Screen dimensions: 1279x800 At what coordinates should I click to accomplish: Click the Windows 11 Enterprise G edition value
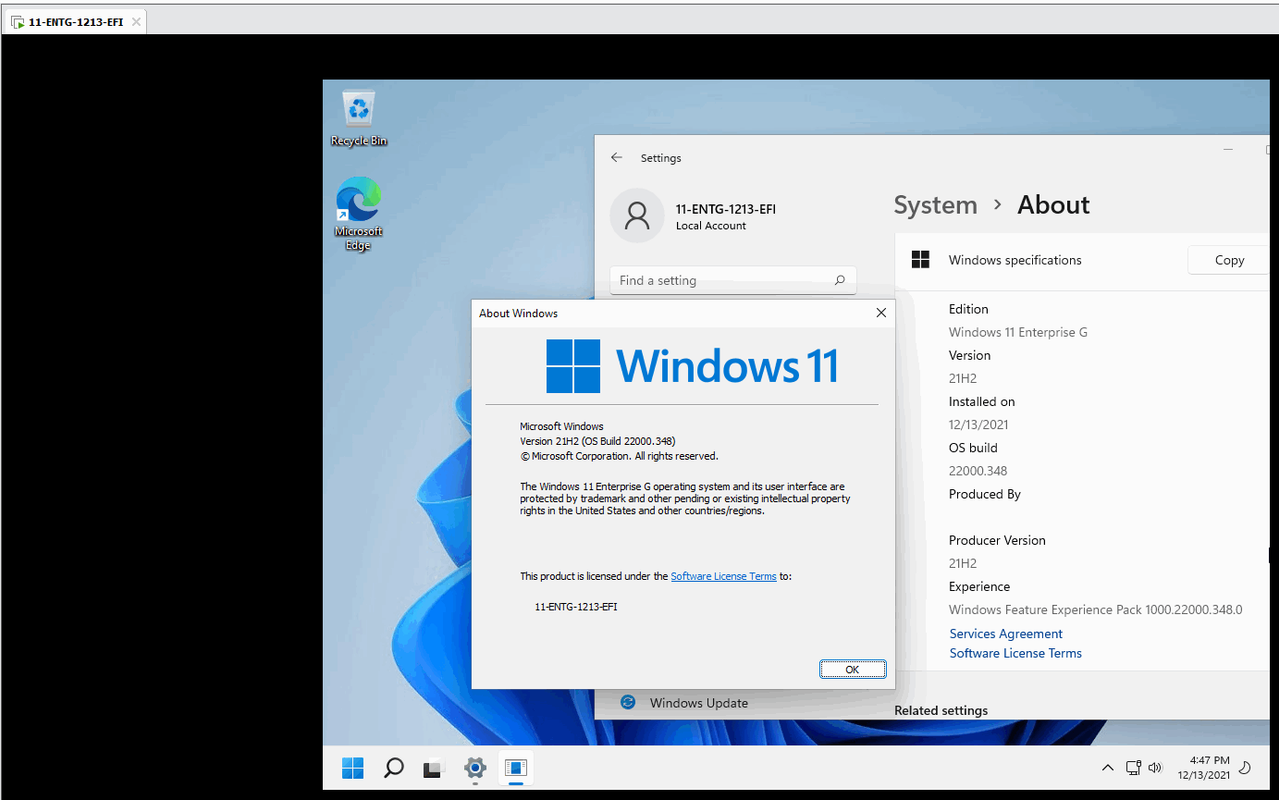tap(1018, 332)
